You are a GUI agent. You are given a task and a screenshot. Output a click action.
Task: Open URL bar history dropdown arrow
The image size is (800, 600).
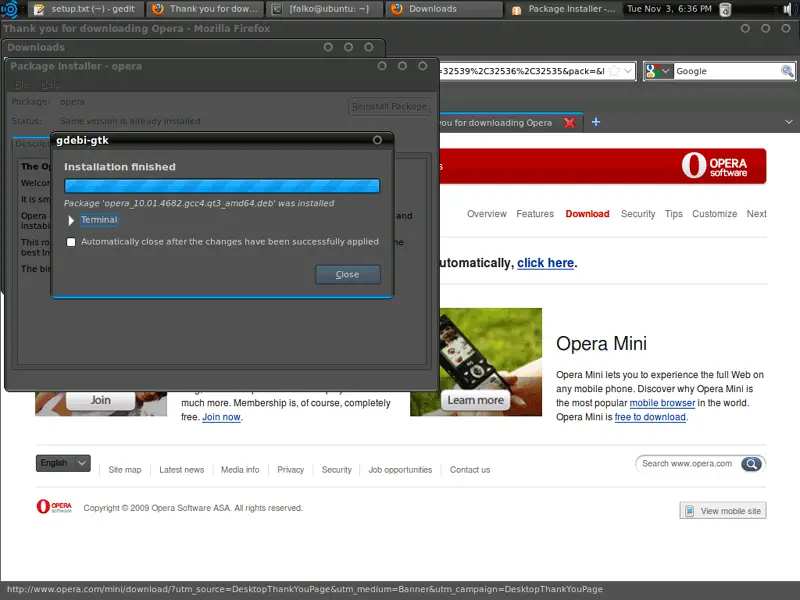tap(629, 71)
